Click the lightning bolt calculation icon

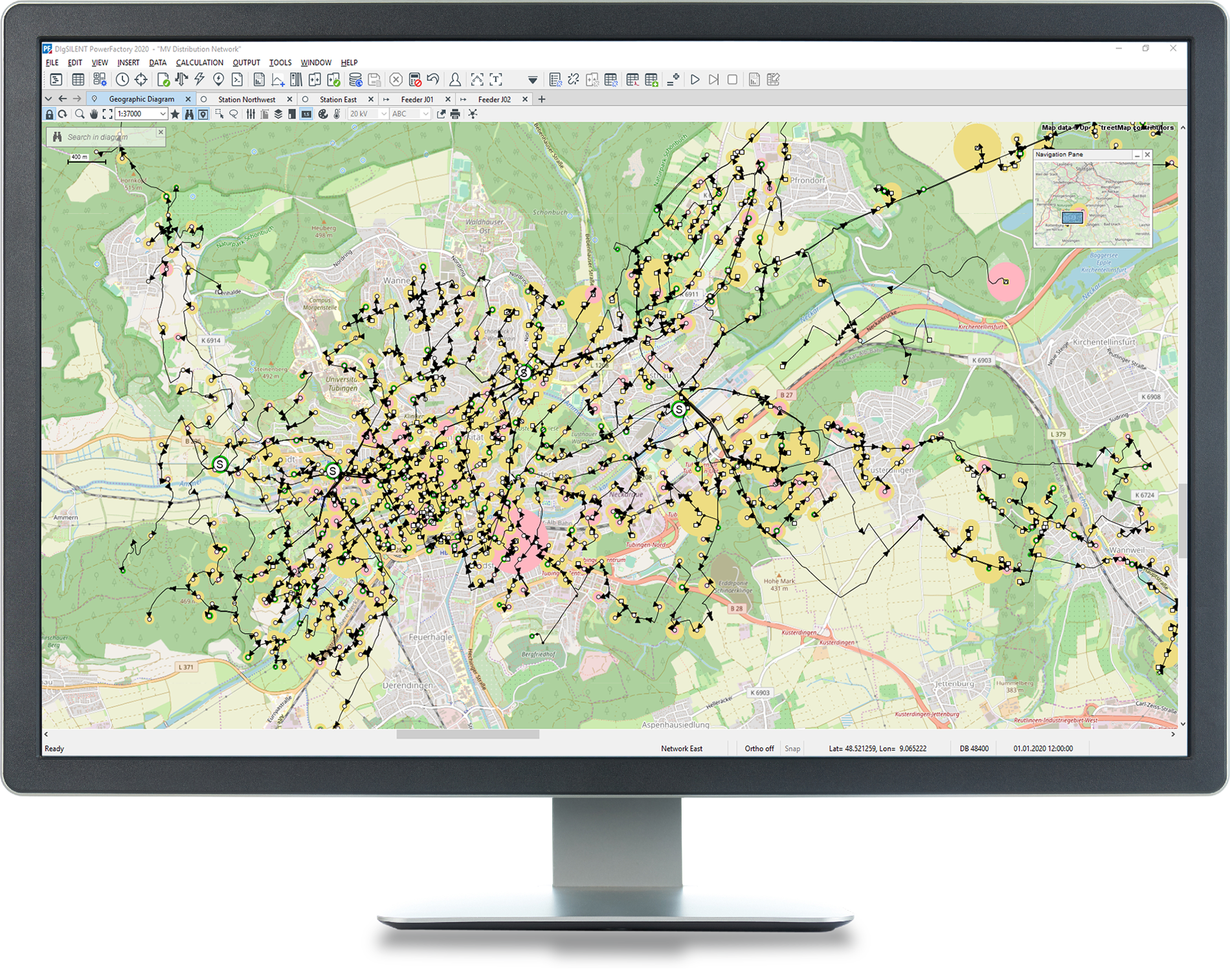199,80
